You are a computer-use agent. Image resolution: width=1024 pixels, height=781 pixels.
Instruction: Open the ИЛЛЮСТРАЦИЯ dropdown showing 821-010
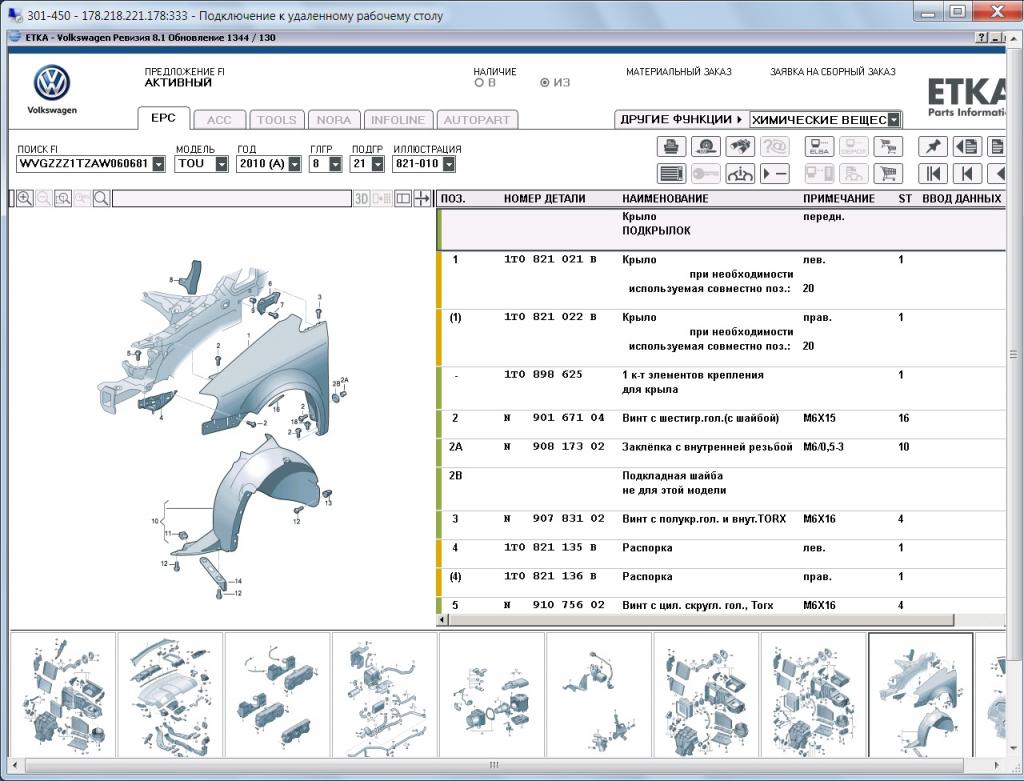(x=449, y=164)
